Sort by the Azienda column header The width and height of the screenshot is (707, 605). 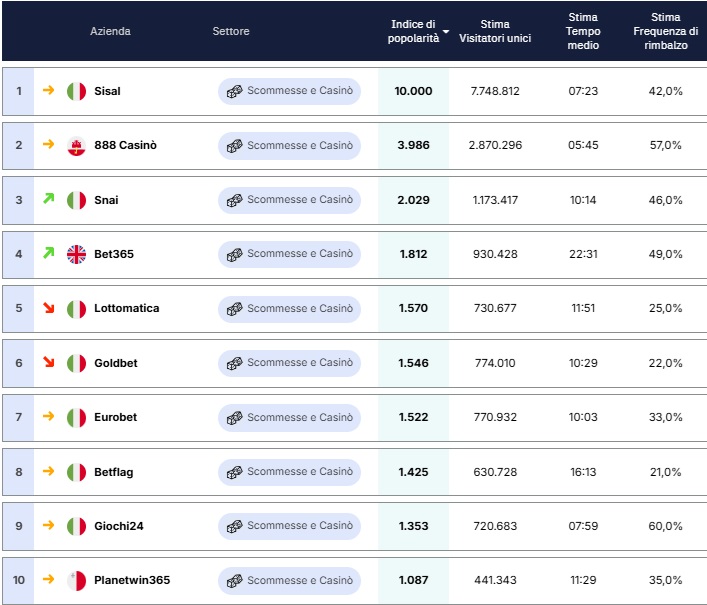point(110,31)
